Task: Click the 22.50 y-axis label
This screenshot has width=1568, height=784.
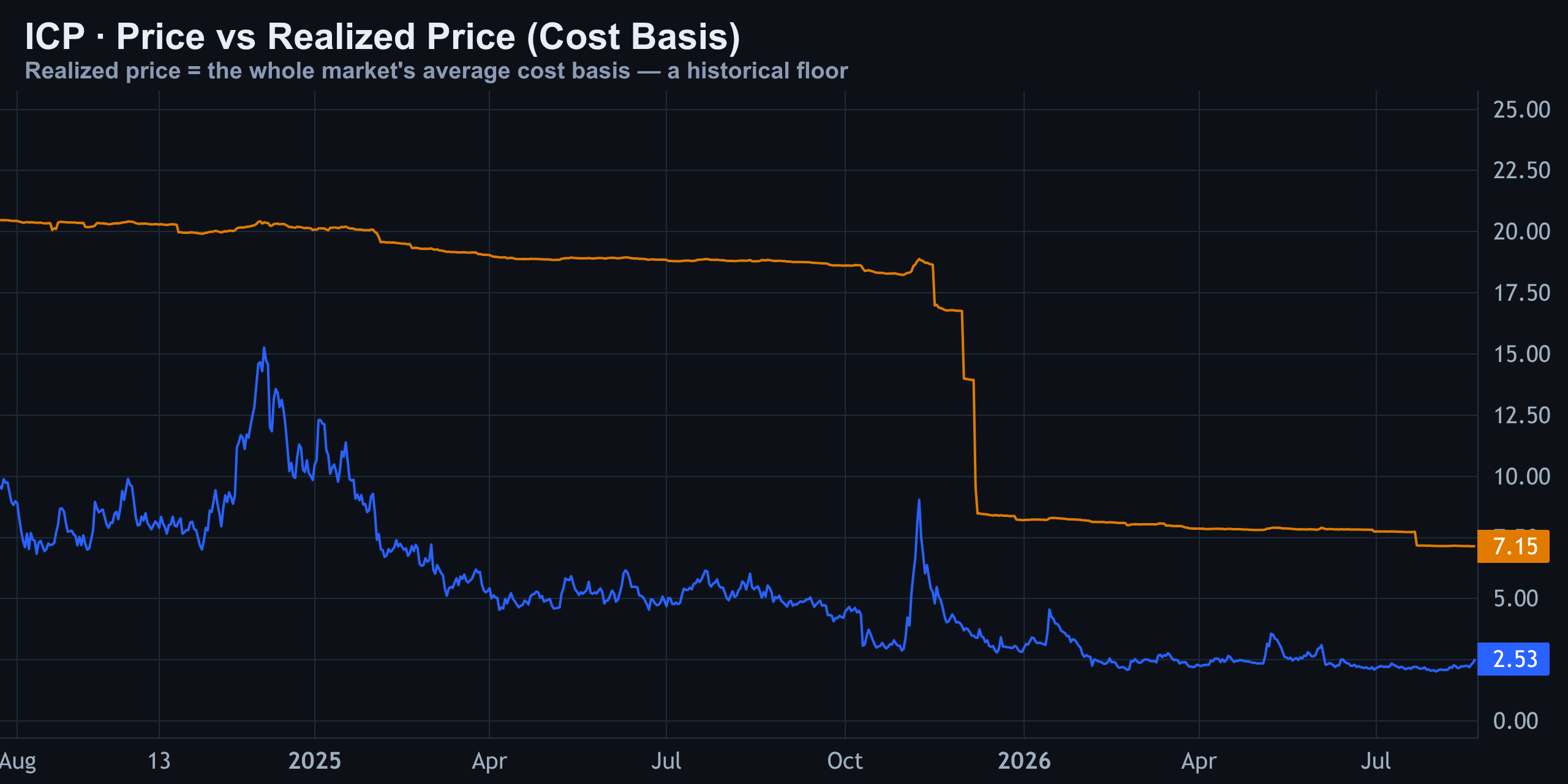Action: click(x=1521, y=170)
